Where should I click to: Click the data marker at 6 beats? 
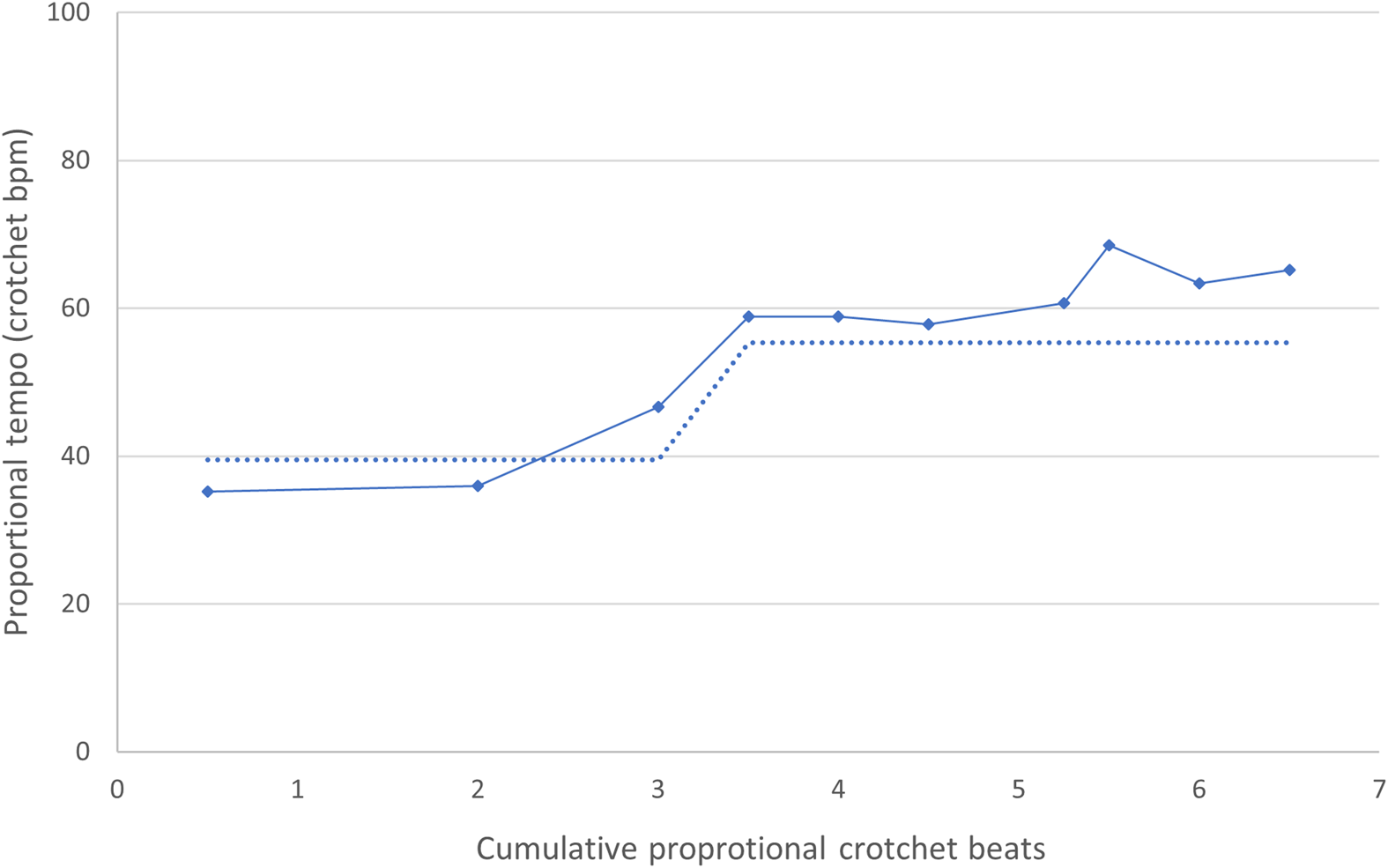[x=1199, y=284]
